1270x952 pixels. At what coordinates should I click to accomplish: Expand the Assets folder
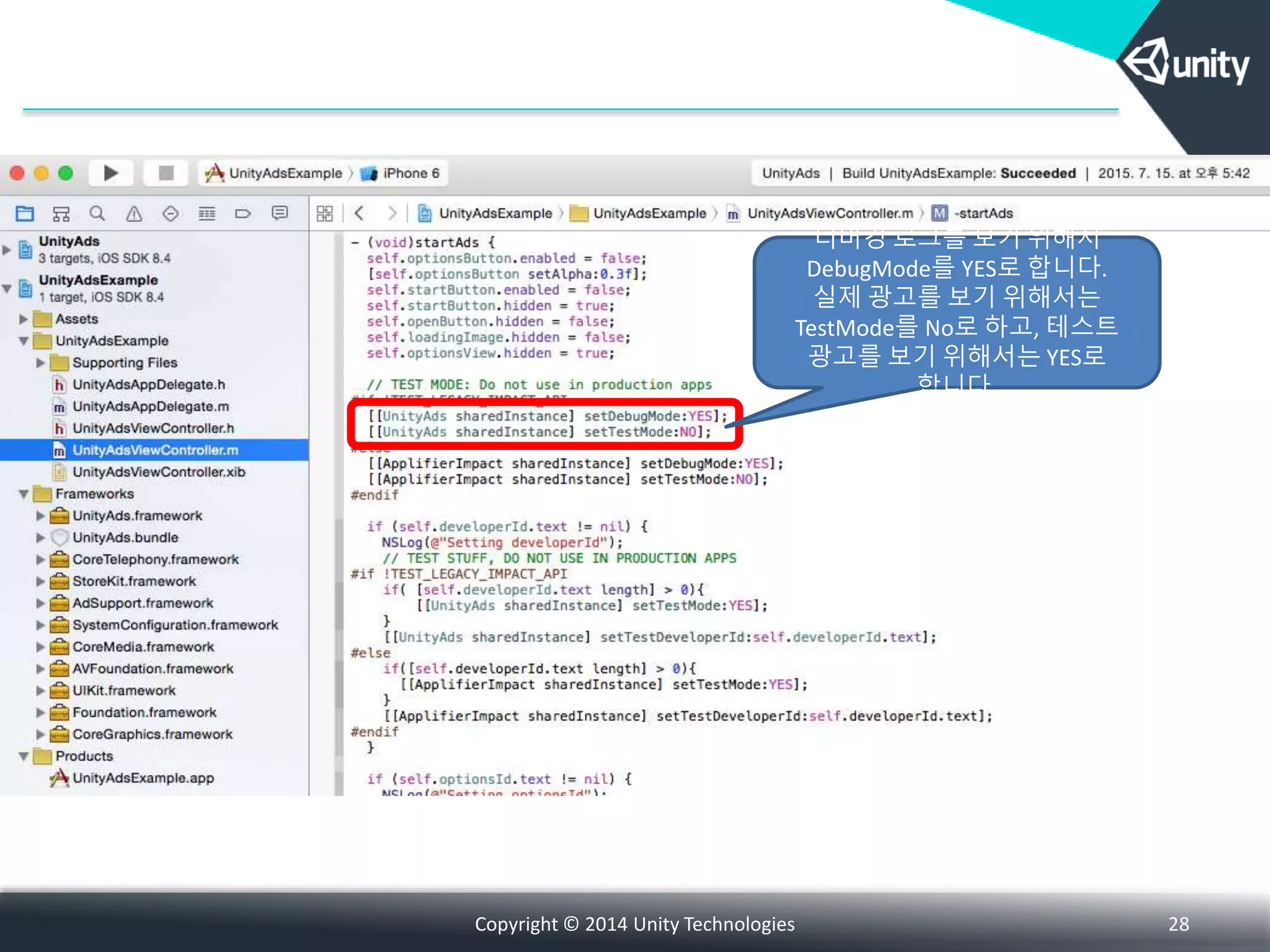(24, 319)
